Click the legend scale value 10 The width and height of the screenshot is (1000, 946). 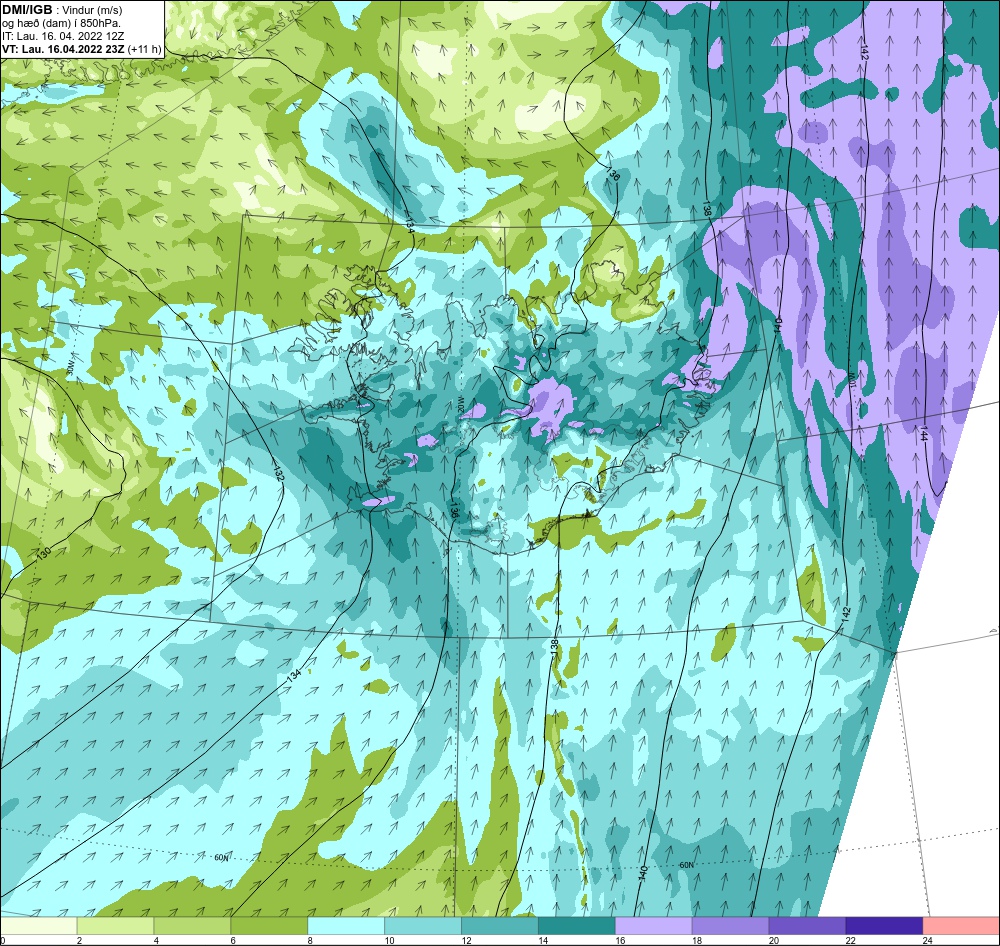(389, 940)
